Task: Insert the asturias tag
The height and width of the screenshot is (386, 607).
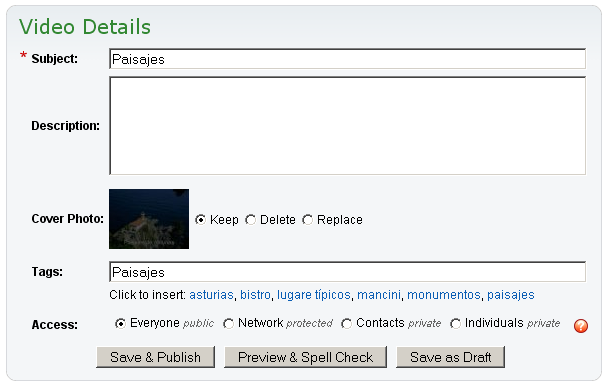Action: tap(211, 295)
